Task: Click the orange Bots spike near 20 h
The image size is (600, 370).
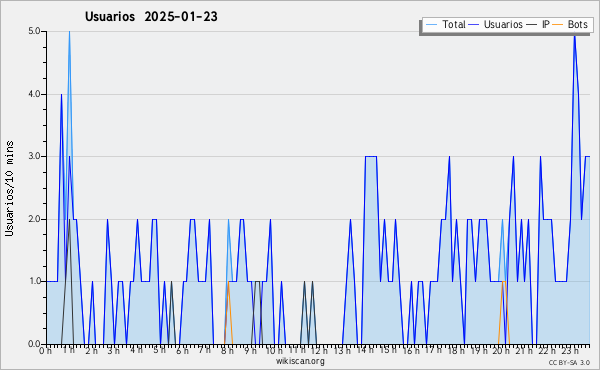Action: 504,282
